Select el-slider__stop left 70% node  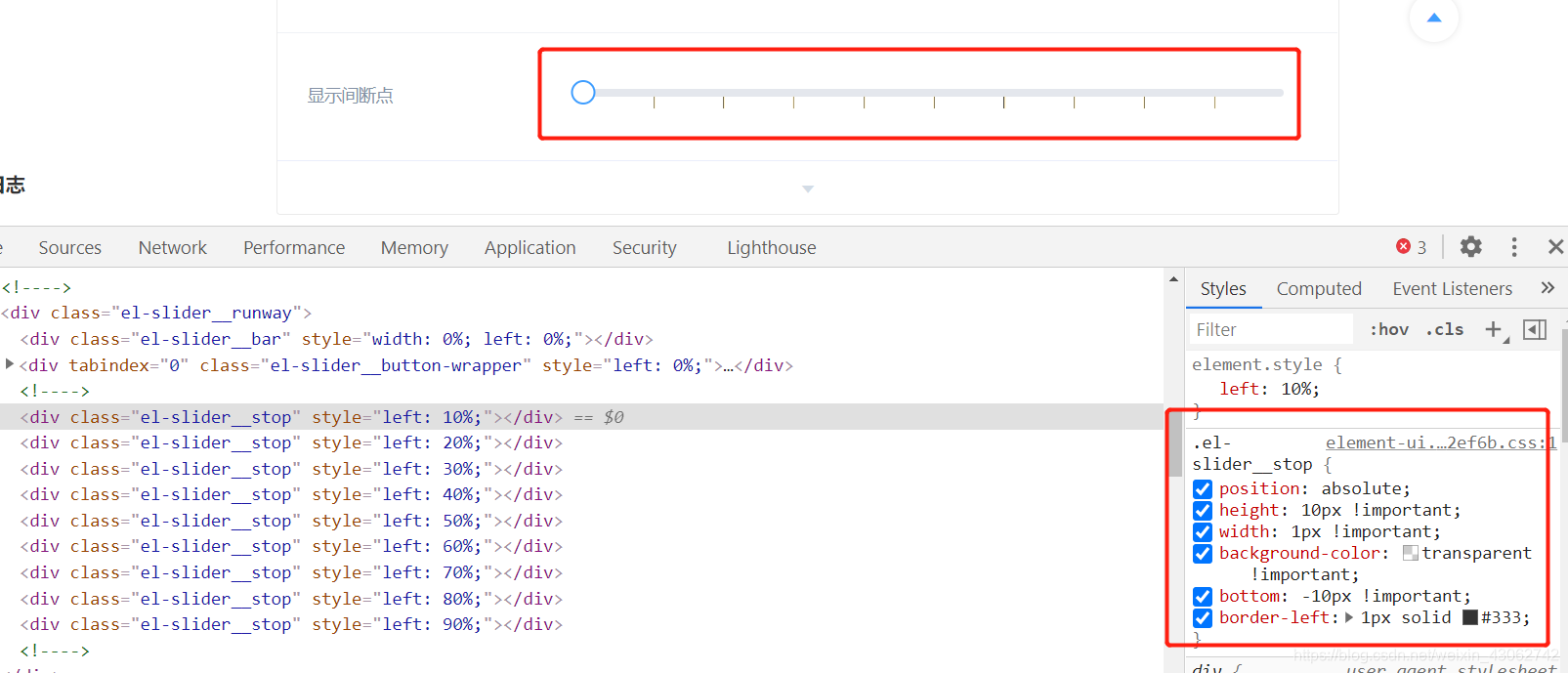tap(291, 572)
